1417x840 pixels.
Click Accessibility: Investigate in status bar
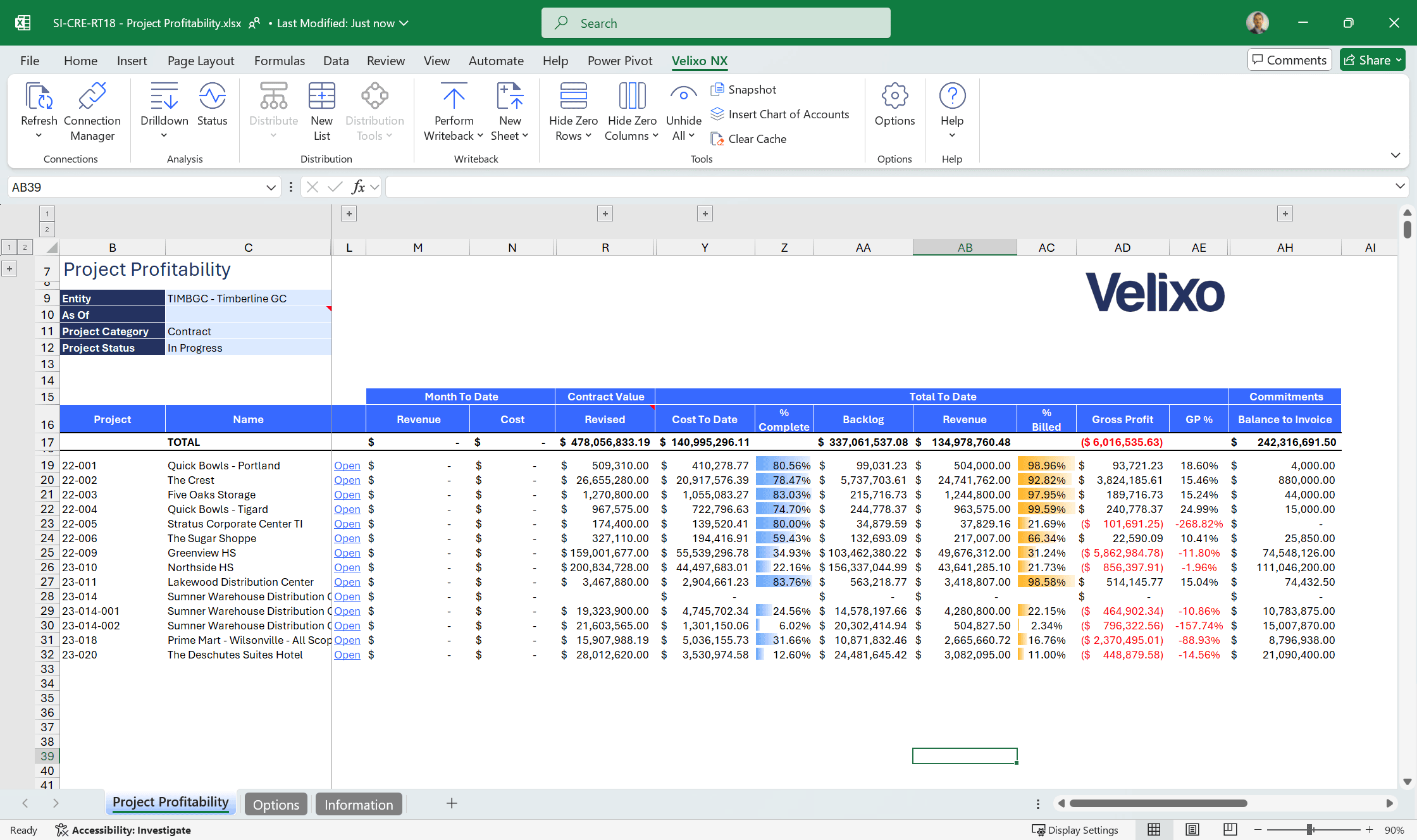(123, 830)
